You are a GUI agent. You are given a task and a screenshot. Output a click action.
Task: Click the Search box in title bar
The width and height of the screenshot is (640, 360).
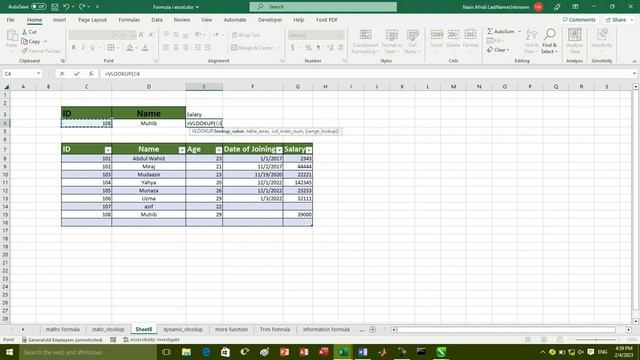(323, 7)
